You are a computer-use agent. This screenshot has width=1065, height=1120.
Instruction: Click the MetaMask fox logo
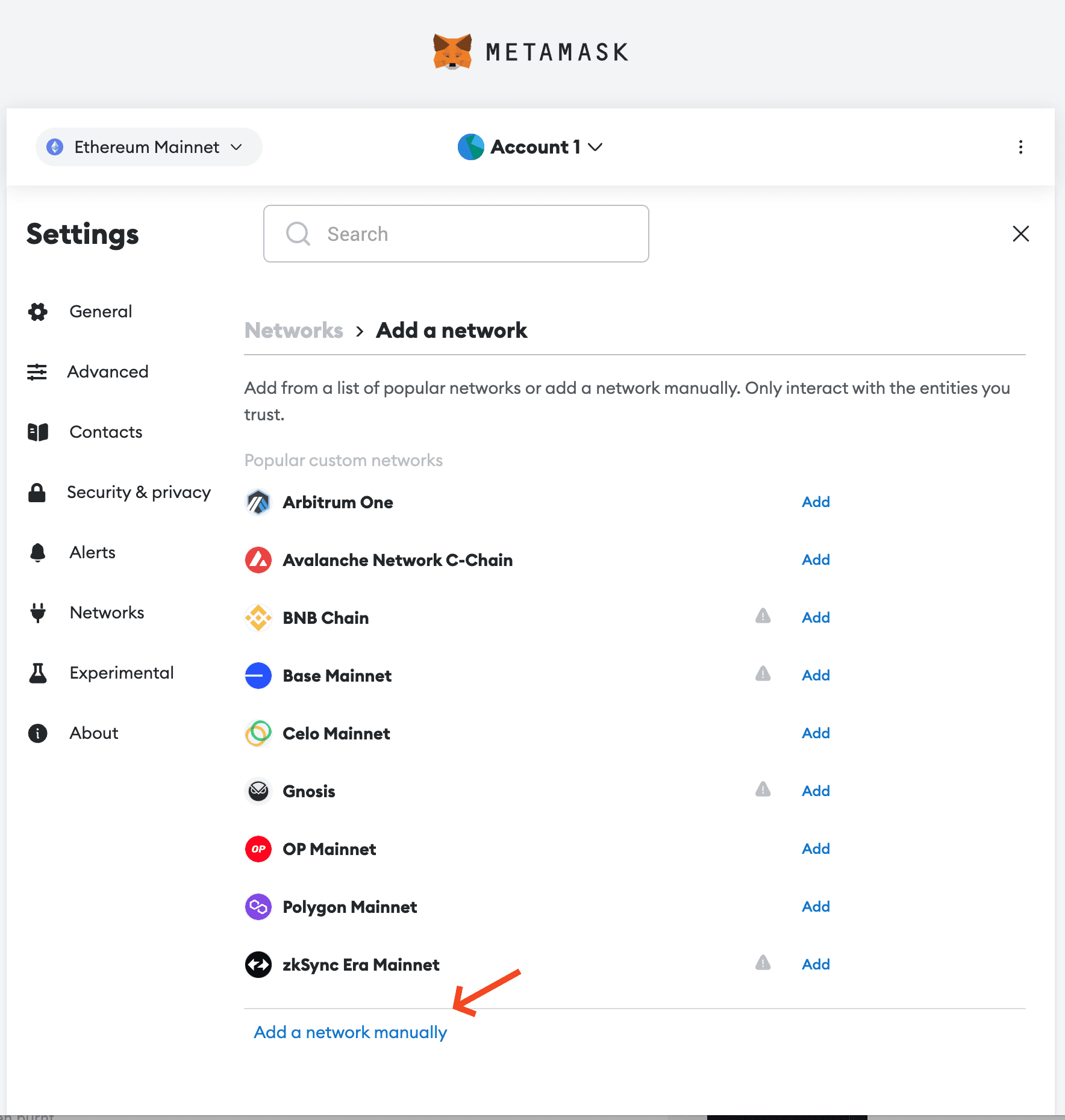(x=452, y=52)
